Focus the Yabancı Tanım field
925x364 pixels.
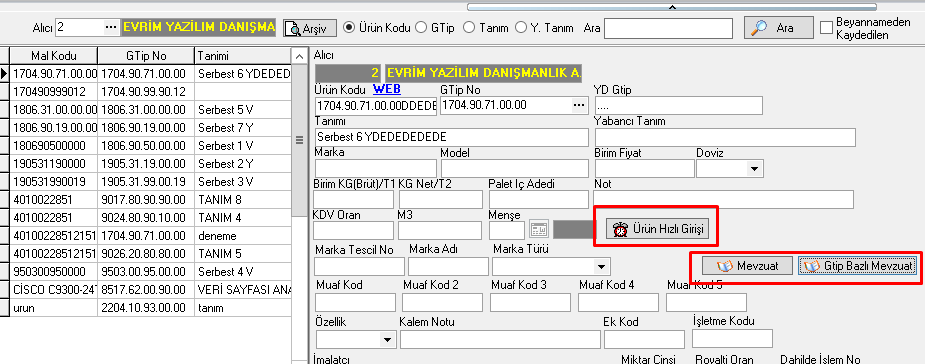click(x=725, y=137)
